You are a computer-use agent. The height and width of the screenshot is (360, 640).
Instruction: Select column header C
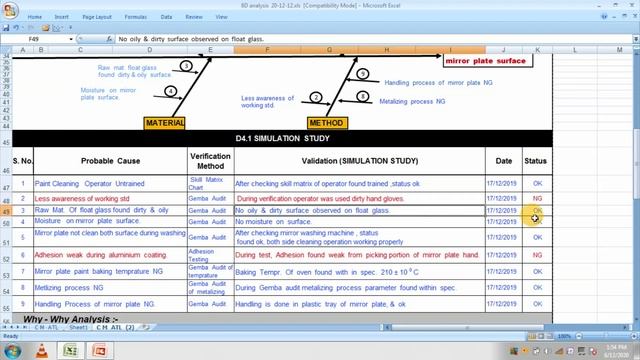click(x=80, y=50)
